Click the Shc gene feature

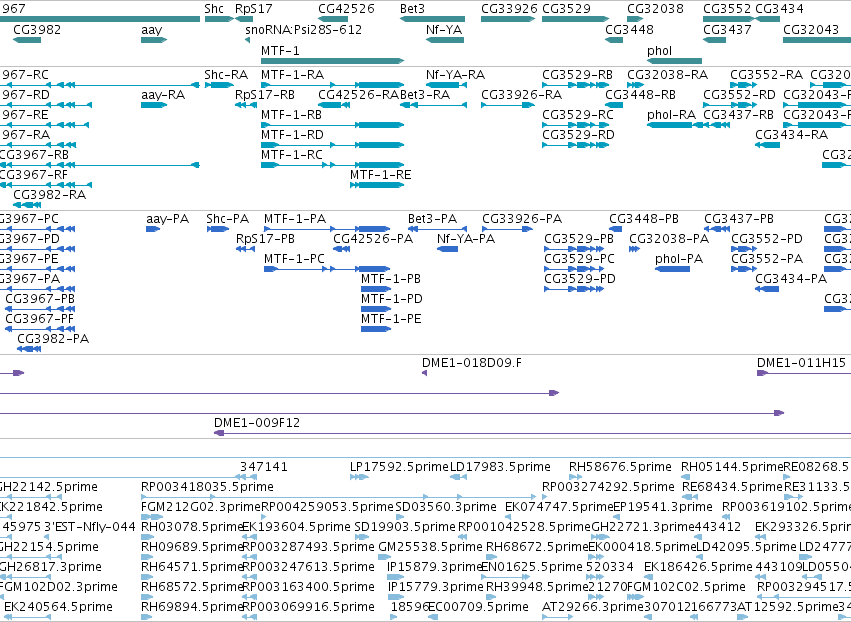[219, 19]
